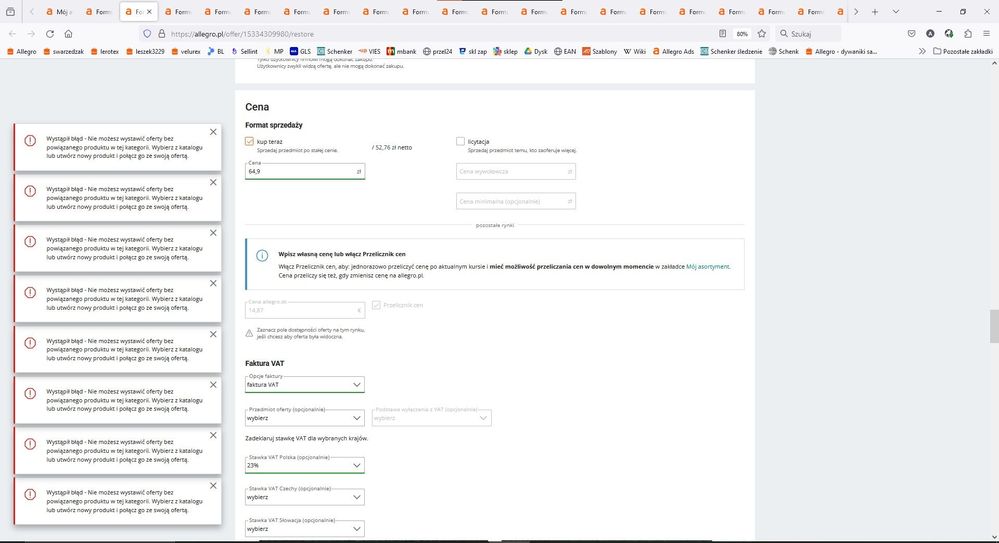Click the 80% zoom level indicator

click(742, 33)
